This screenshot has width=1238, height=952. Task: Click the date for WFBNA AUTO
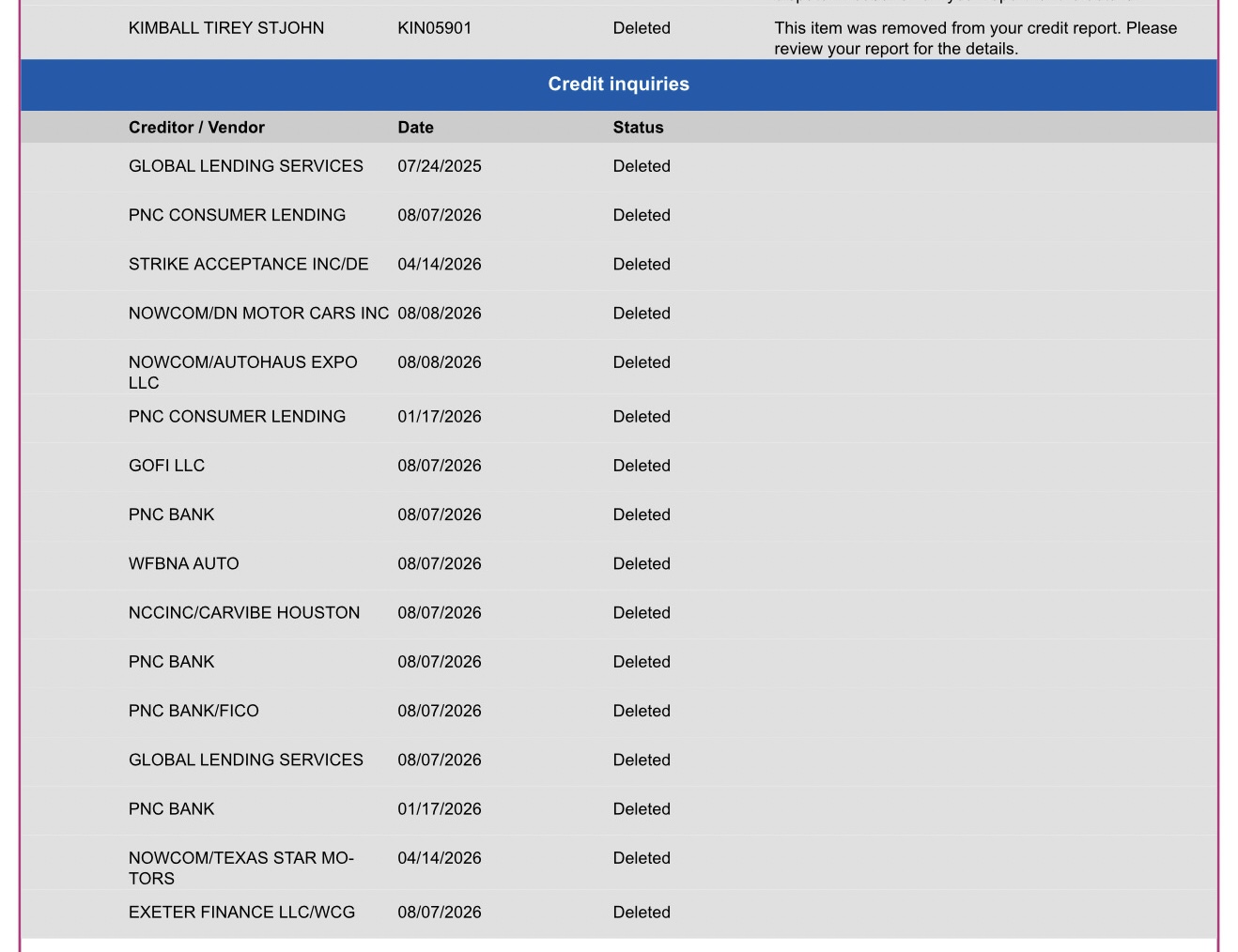click(x=440, y=563)
